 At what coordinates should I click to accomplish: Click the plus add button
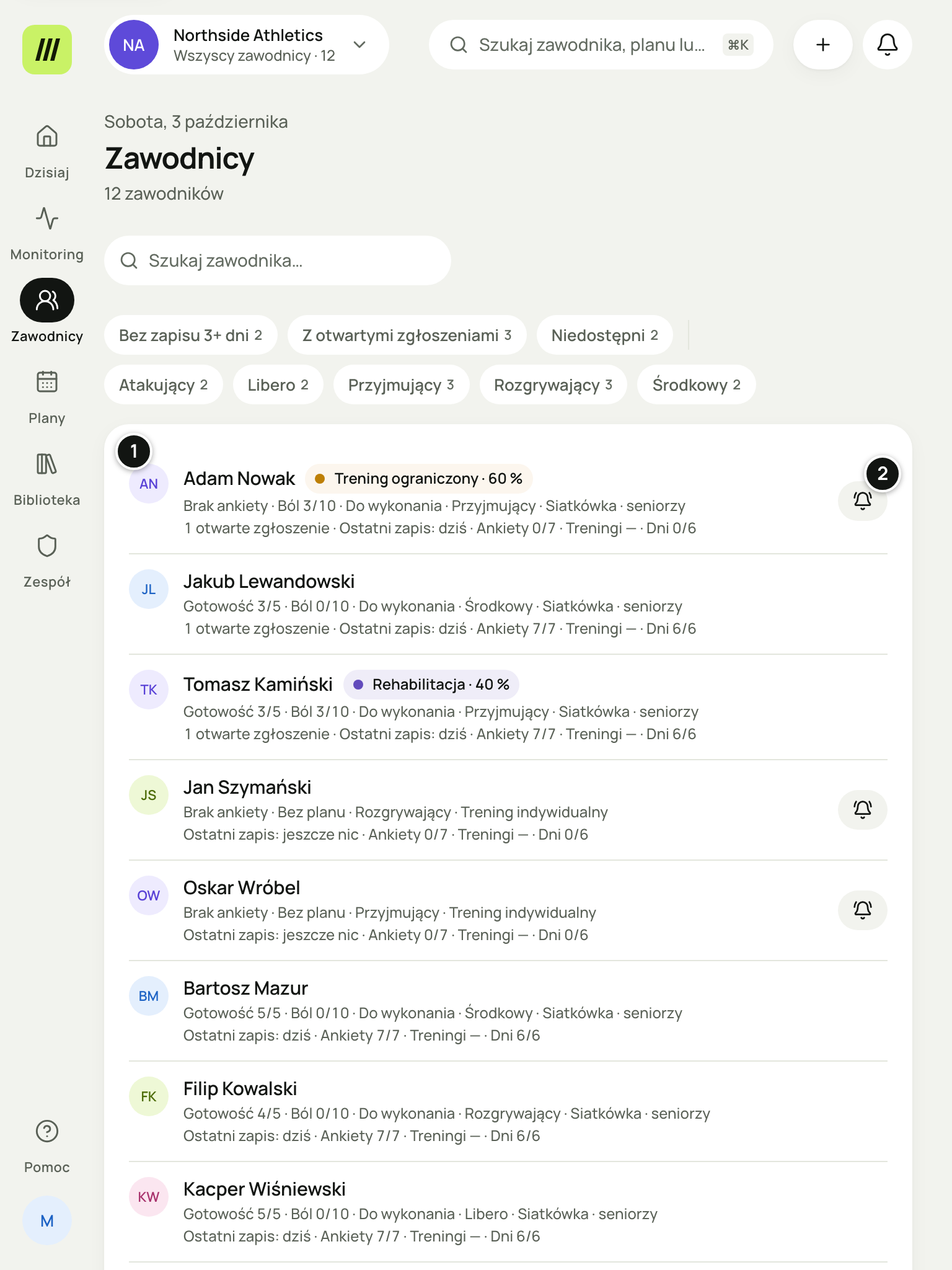tap(823, 45)
